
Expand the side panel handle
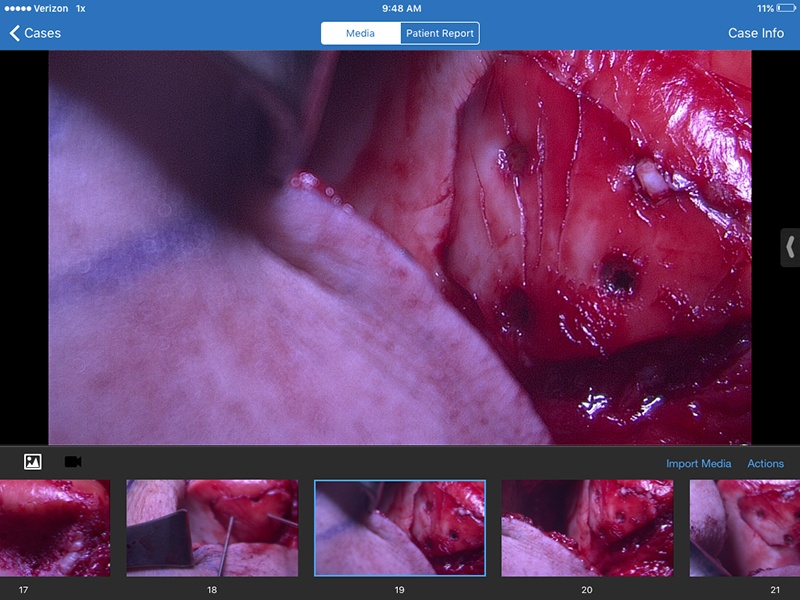[x=790, y=247]
